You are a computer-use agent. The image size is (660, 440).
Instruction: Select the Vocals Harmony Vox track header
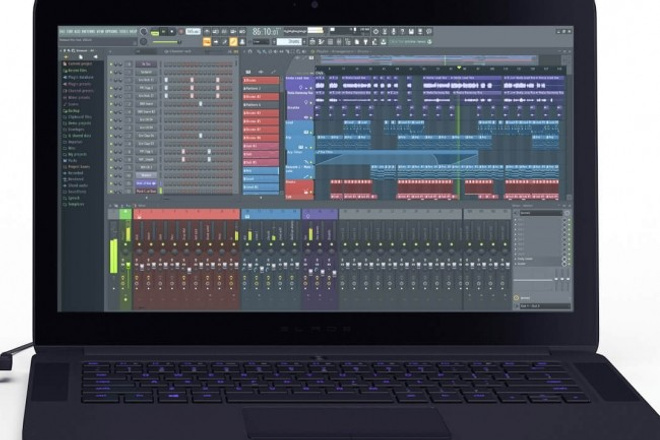[300, 98]
